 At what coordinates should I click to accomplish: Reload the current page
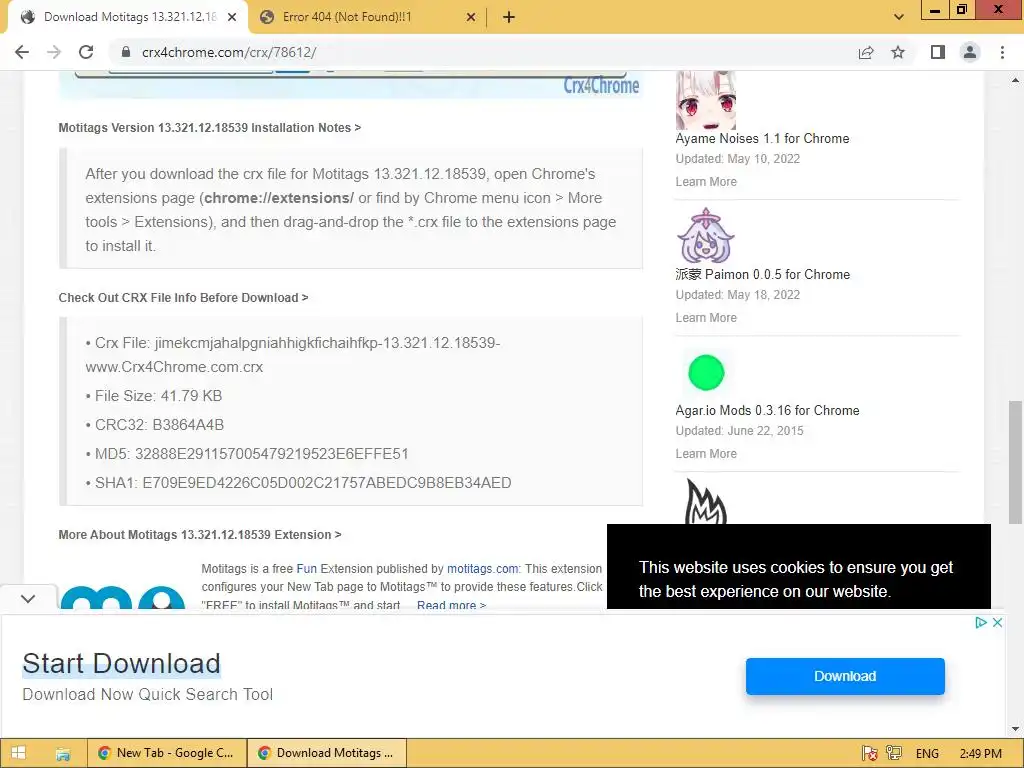click(86, 52)
